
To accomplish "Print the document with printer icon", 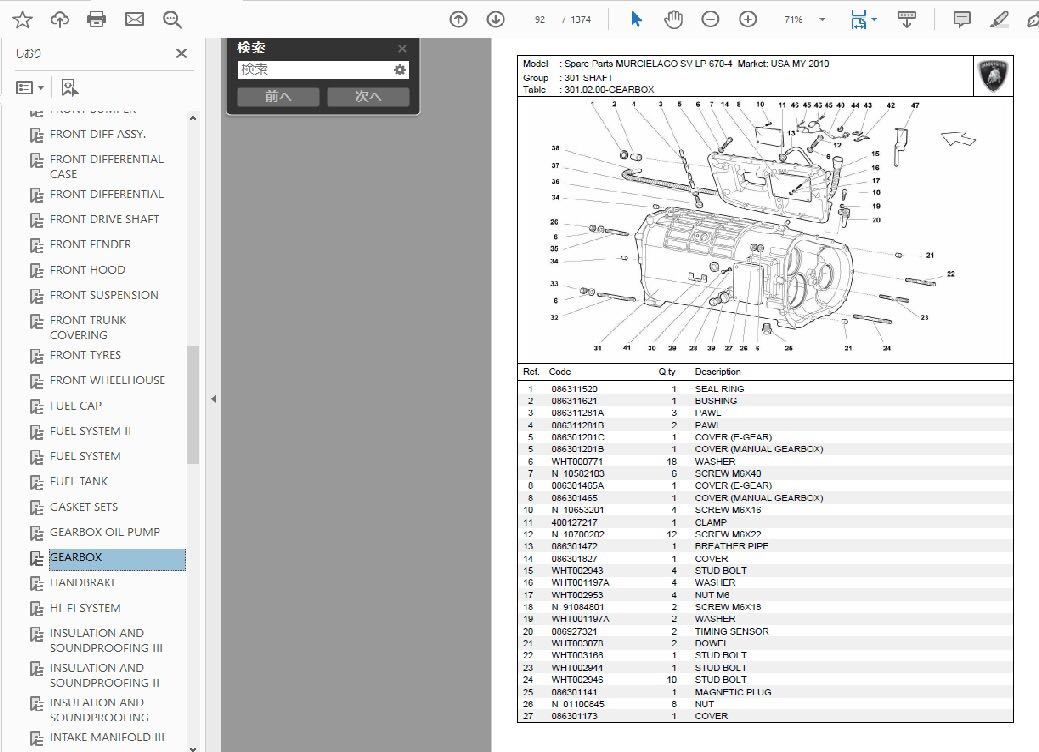I will click(97, 20).
